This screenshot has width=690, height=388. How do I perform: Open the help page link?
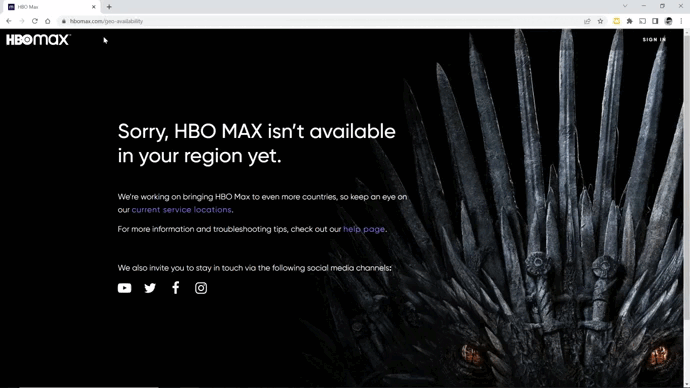[364, 229]
